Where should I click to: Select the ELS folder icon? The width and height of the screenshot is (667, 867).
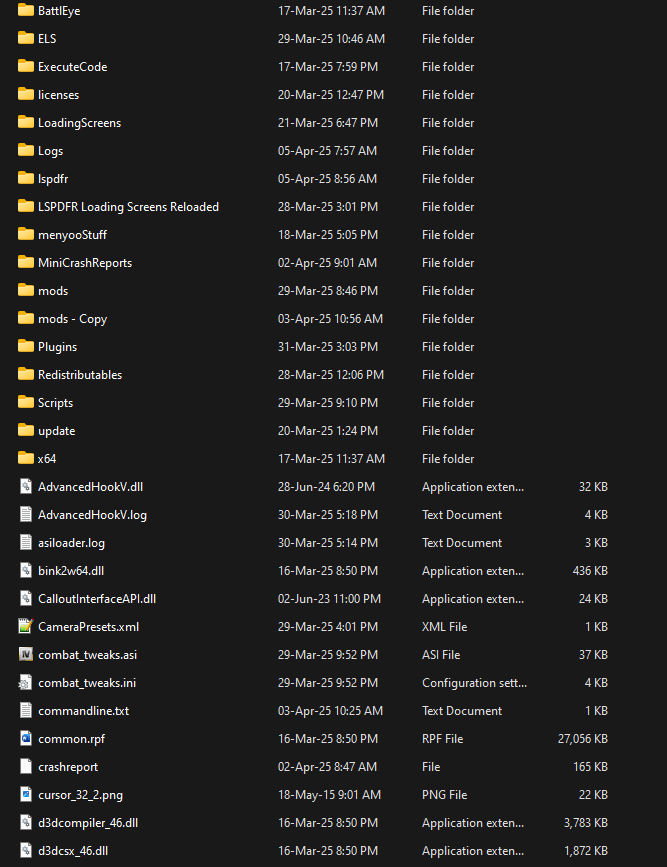(25, 38)
